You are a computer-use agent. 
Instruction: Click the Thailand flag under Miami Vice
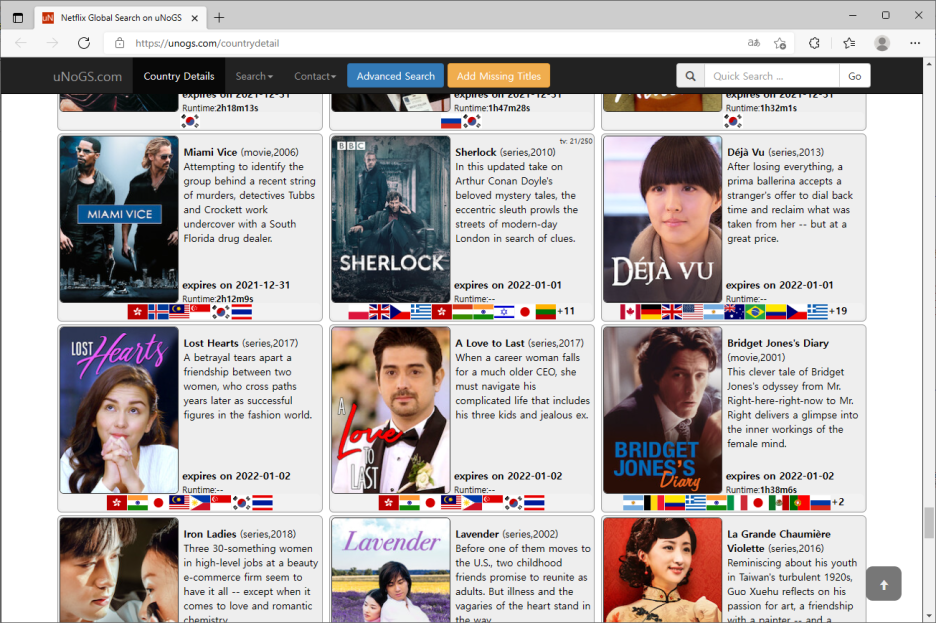242,312
